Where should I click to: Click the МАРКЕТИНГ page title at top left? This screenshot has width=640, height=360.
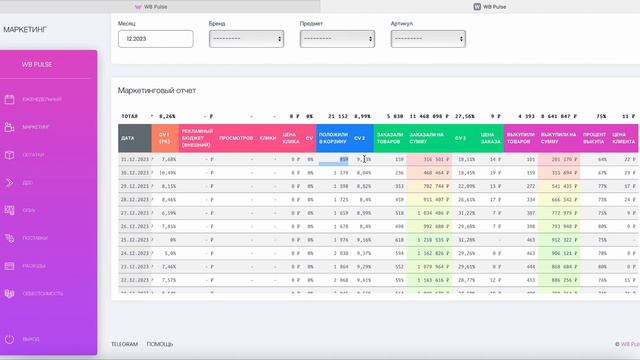click(x=25, y=30)
